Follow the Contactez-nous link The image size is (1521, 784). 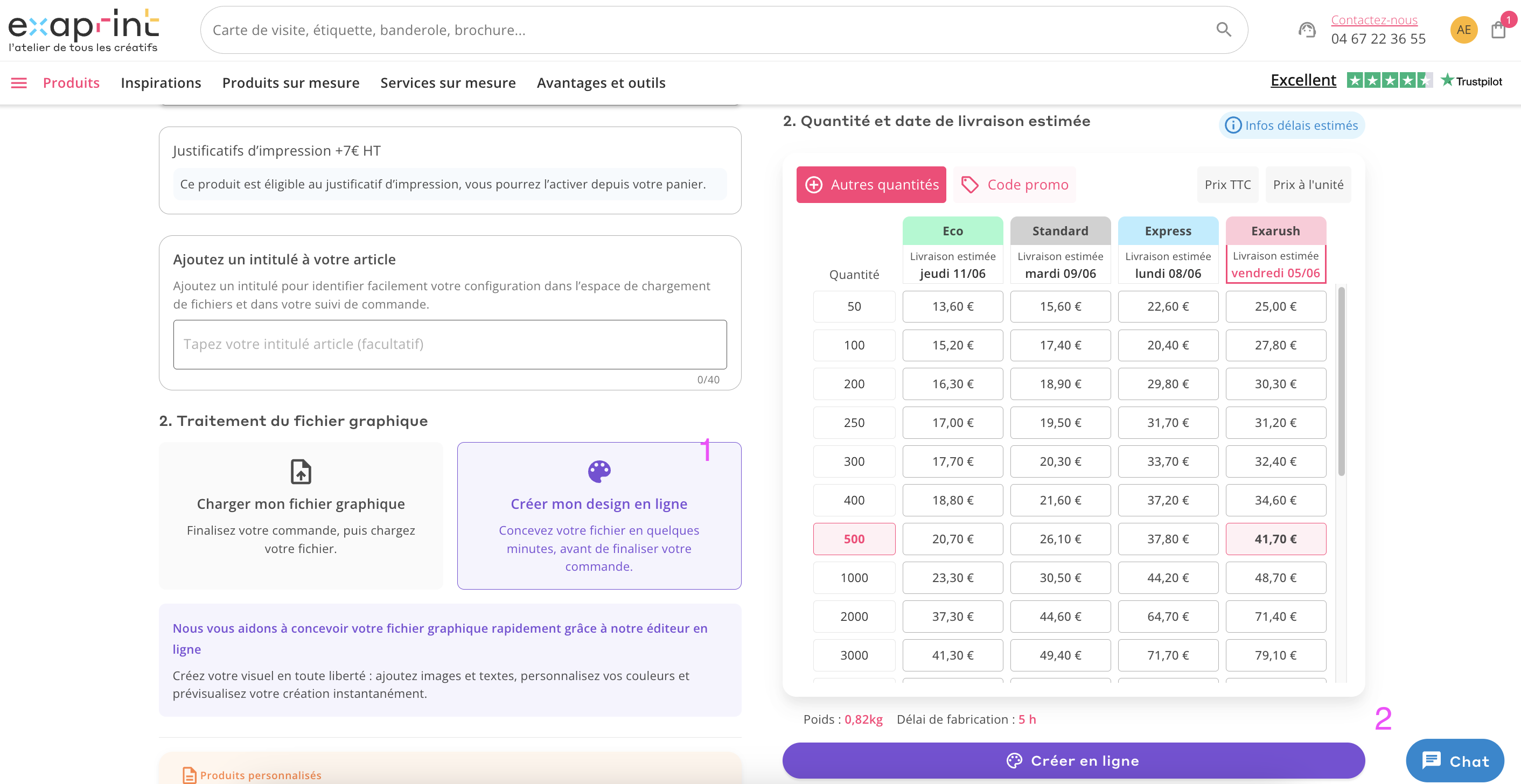tap(1374, 20)
